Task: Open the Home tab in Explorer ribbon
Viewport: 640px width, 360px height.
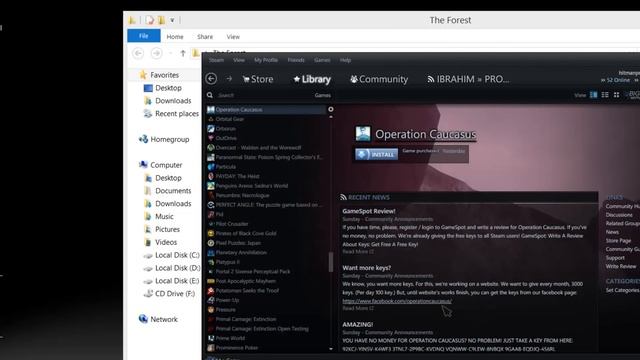Action: (175, 37)
